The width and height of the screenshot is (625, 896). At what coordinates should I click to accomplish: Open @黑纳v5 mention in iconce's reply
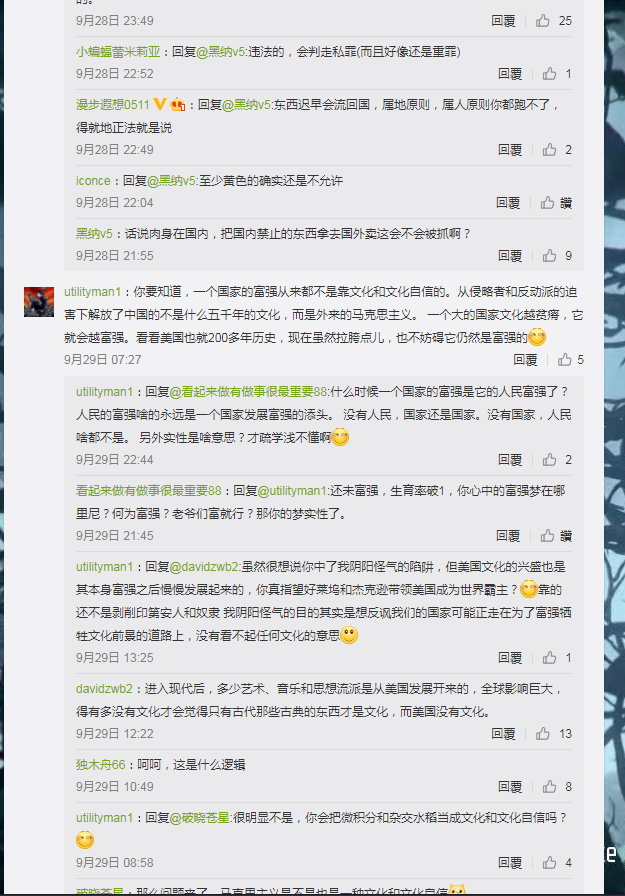pos(173,181)
